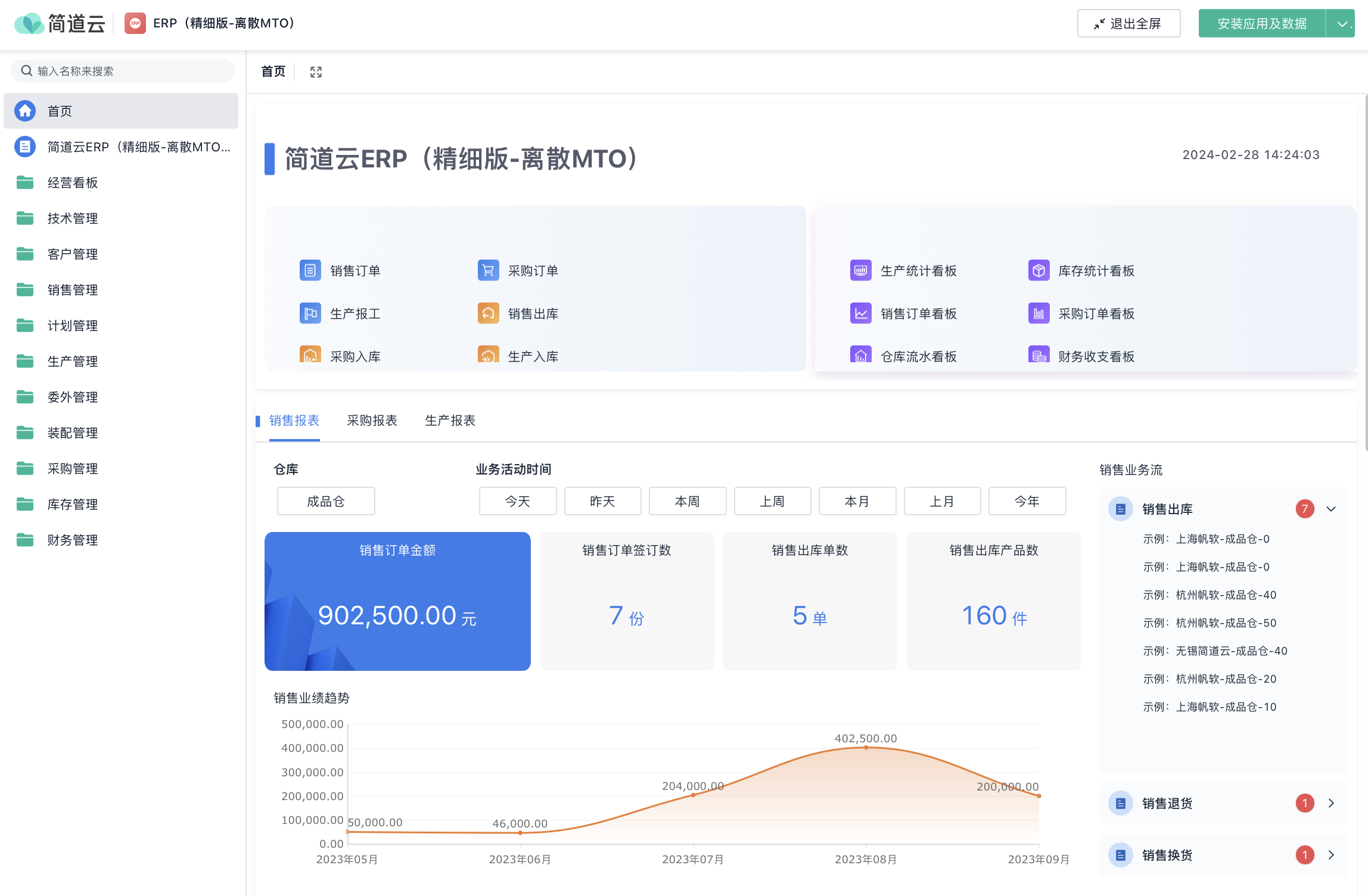1368x896 pixels.
Task: Switch to the 采购报表 tab
Action: coord(372,421)
